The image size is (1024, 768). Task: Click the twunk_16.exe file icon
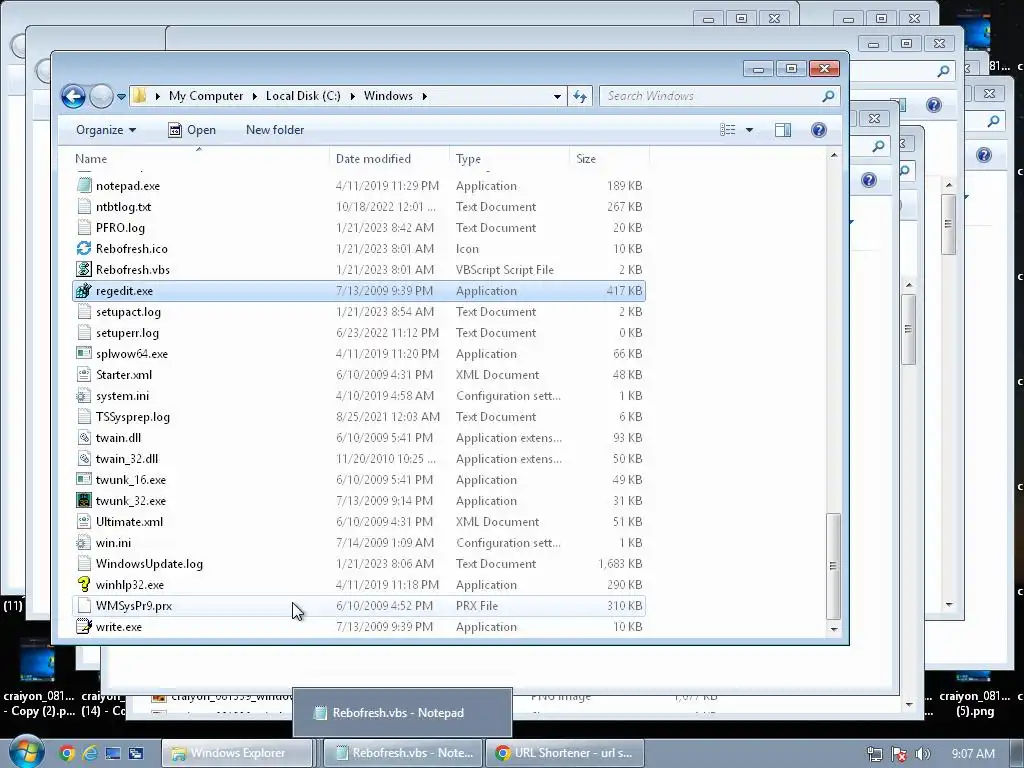click(x=84, y=479)
